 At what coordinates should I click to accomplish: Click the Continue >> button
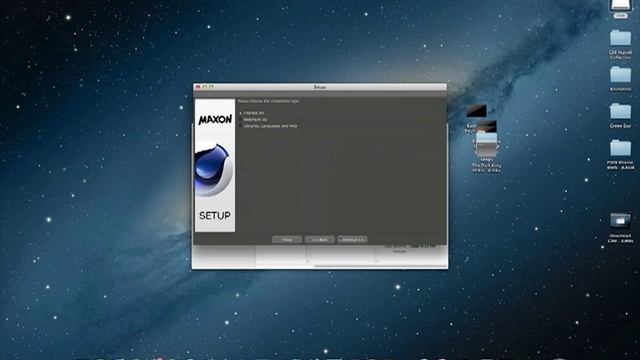(352, 240)
